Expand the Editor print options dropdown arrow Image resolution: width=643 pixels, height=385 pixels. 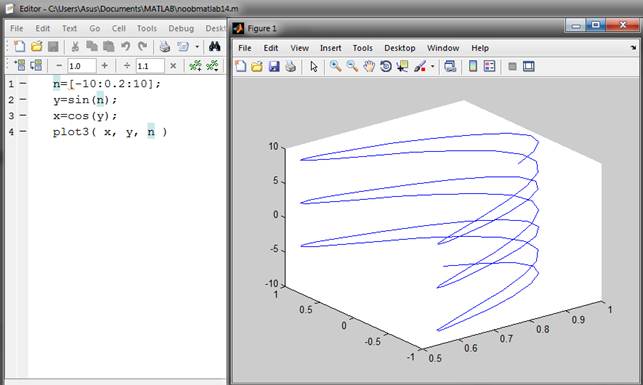click(x=197, y=46)
